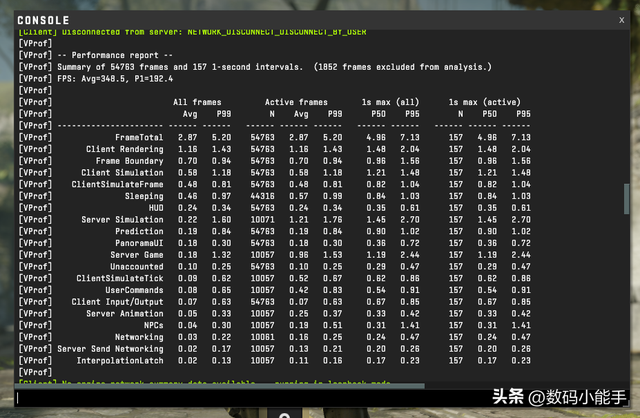Click the FrameTotal row label
Viewport: 640px width, 418px height.
(139, 138)
